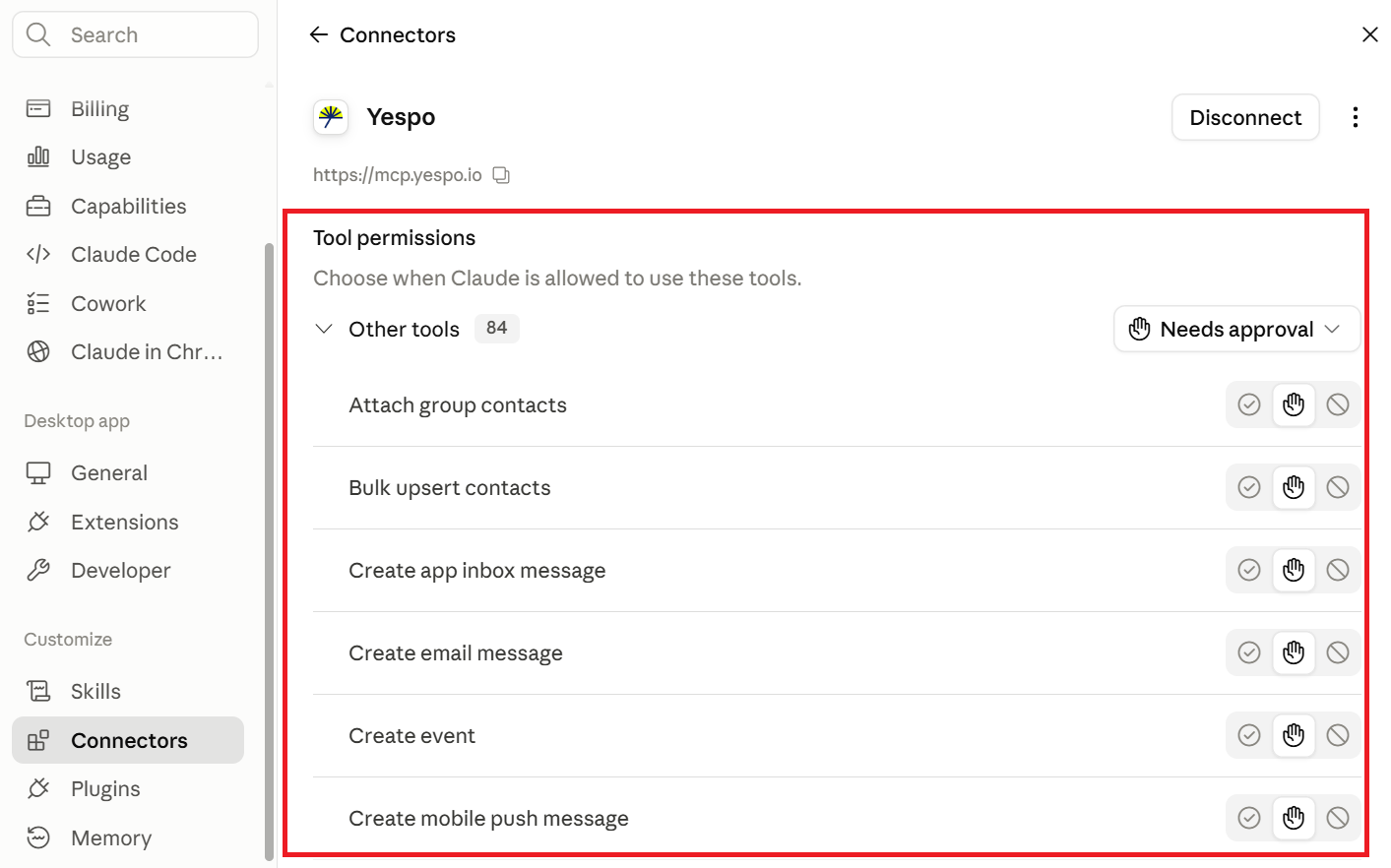The height and width of the screenshot is (868, 1391).
Task: Click the Usage bar chart icon
Action: tap(38, 156)
